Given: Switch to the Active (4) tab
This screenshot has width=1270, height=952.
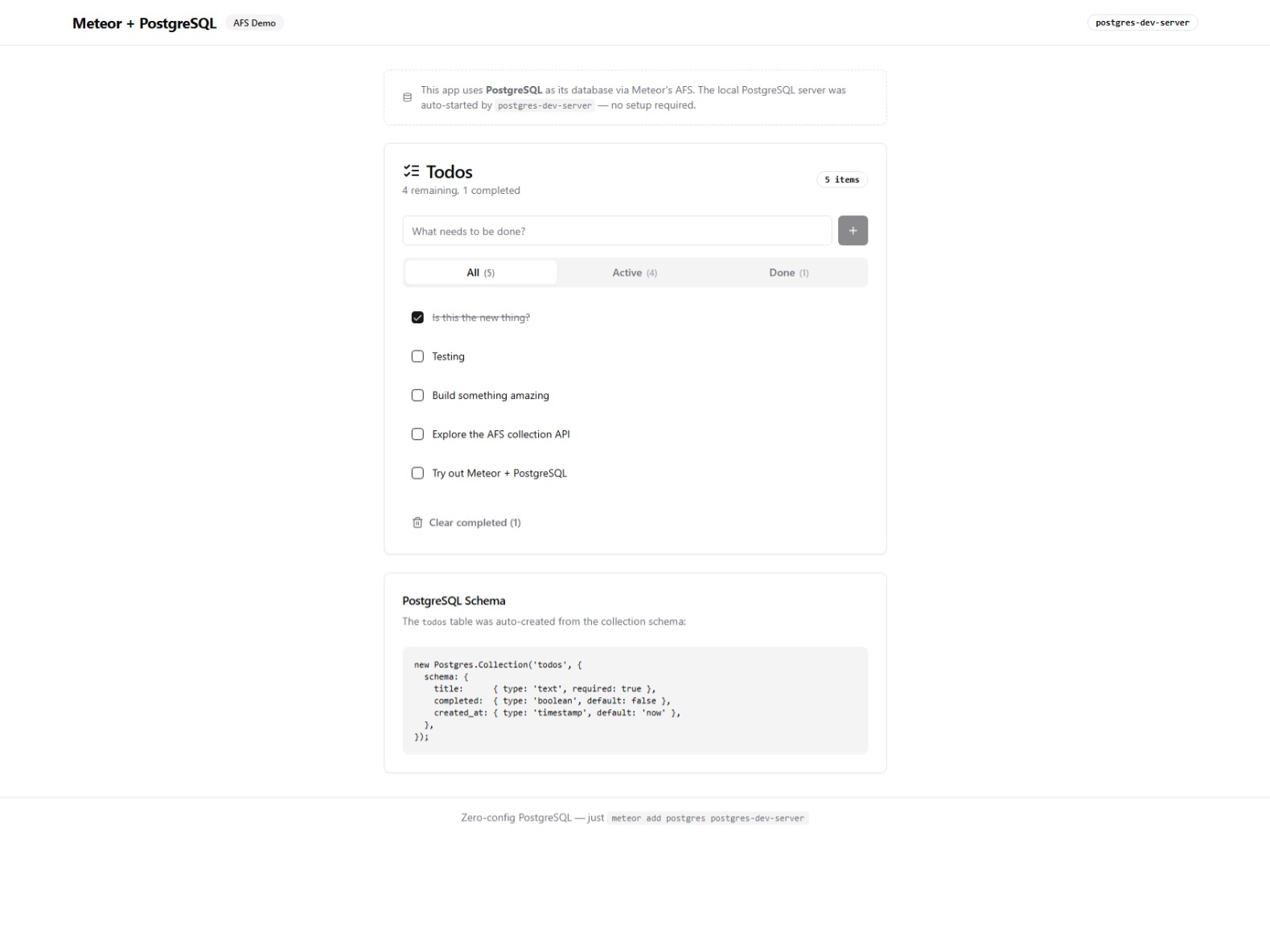Looking at the screenshot, I should pos(635,273).
